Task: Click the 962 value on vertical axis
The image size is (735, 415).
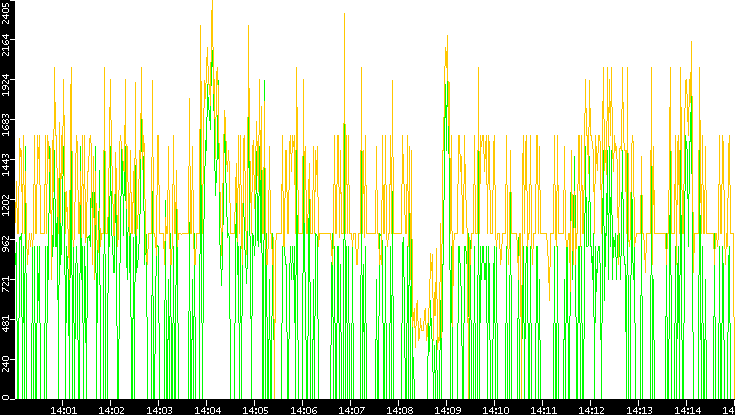Action: point(6,244)
